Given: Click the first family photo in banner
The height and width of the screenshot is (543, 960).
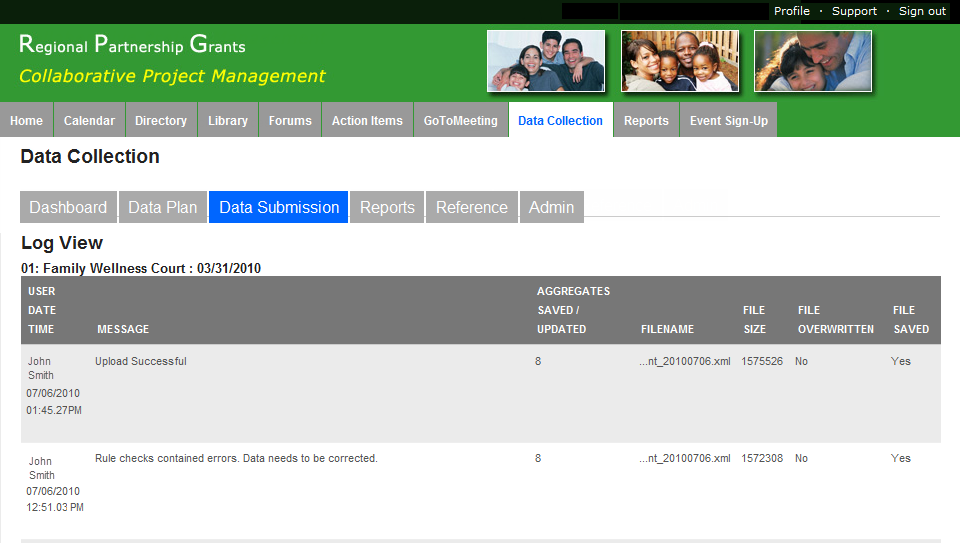Looking at the screenshot, I should coord(546,61).
